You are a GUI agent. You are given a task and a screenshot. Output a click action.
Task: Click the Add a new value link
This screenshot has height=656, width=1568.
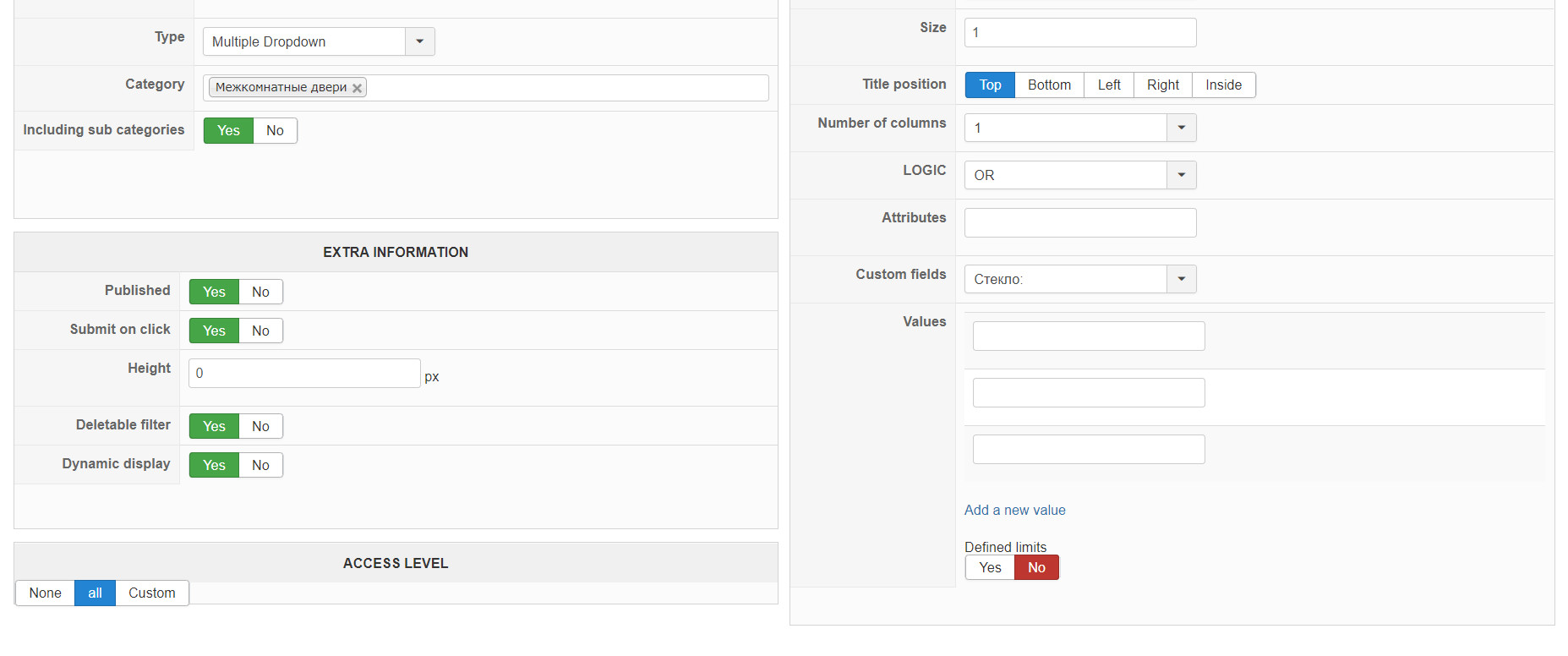1014,510
